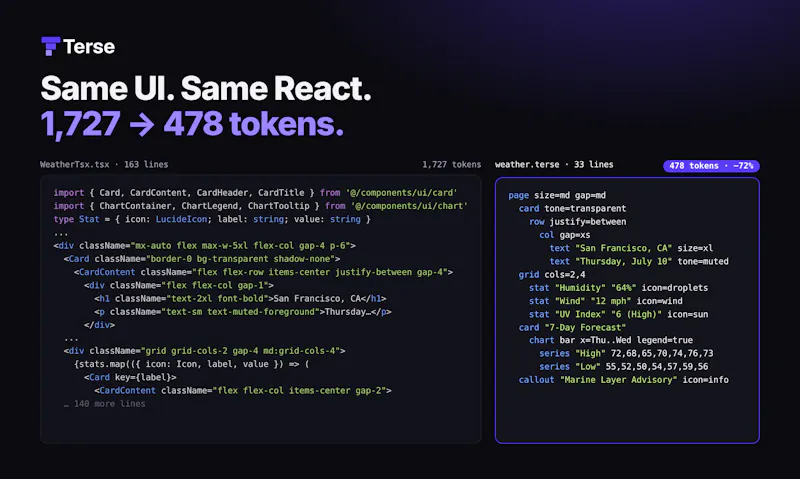Screen dimensions: 800x479
Task: Click the 'WeatherTsx.tsx · 163 lines' label
Action: 104,164
